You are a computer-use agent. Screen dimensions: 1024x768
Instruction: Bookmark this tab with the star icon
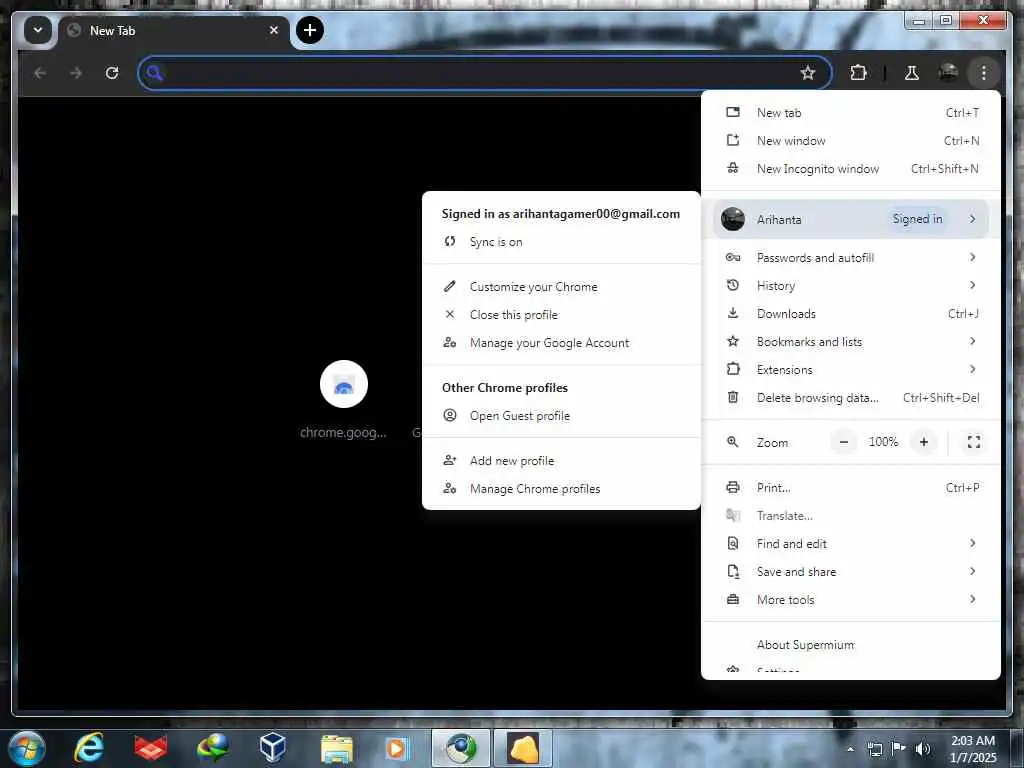(808, 72)
